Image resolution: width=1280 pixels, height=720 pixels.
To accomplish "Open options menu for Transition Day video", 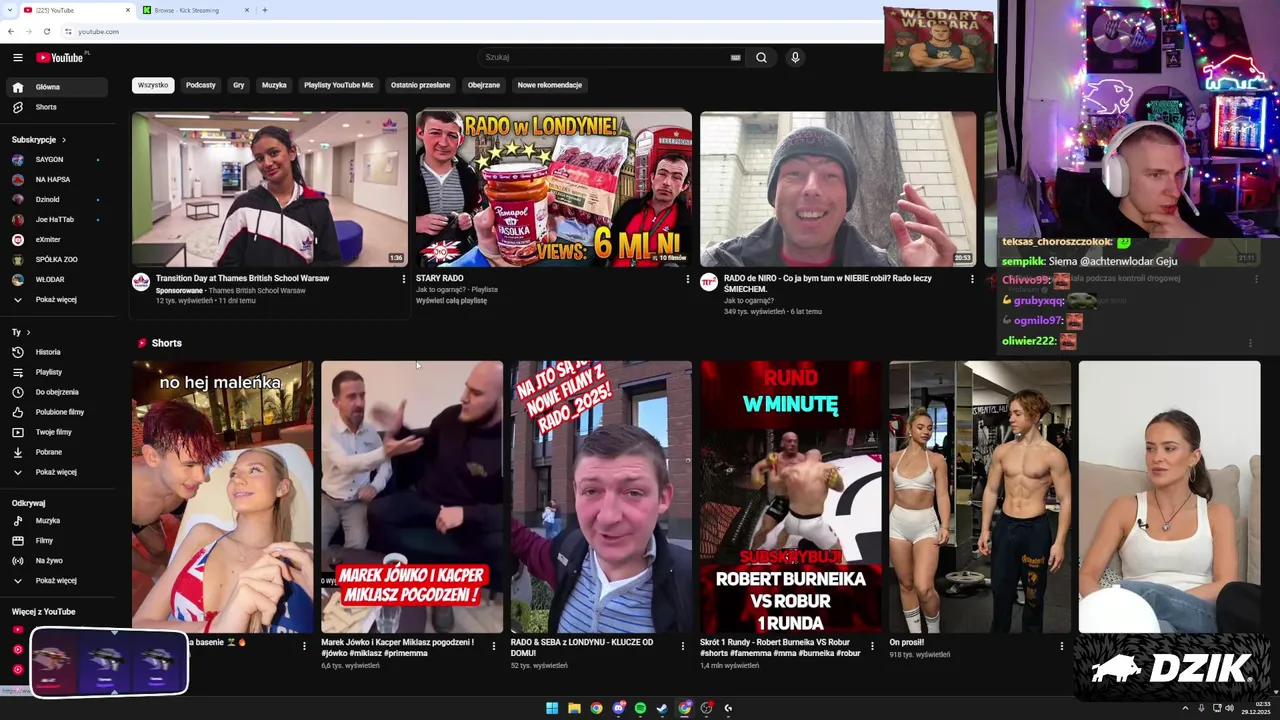I will coord(404,279).
